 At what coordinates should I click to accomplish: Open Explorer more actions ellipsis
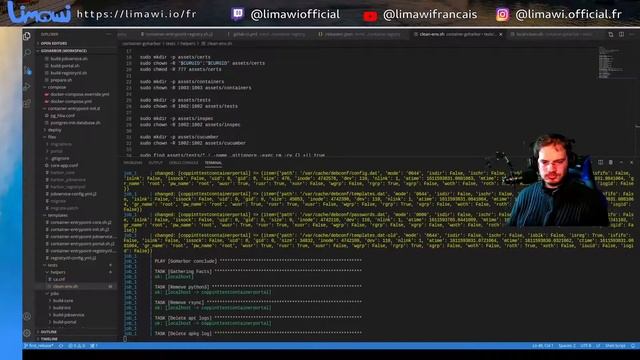pyautogui.click(x=109, y=34)
